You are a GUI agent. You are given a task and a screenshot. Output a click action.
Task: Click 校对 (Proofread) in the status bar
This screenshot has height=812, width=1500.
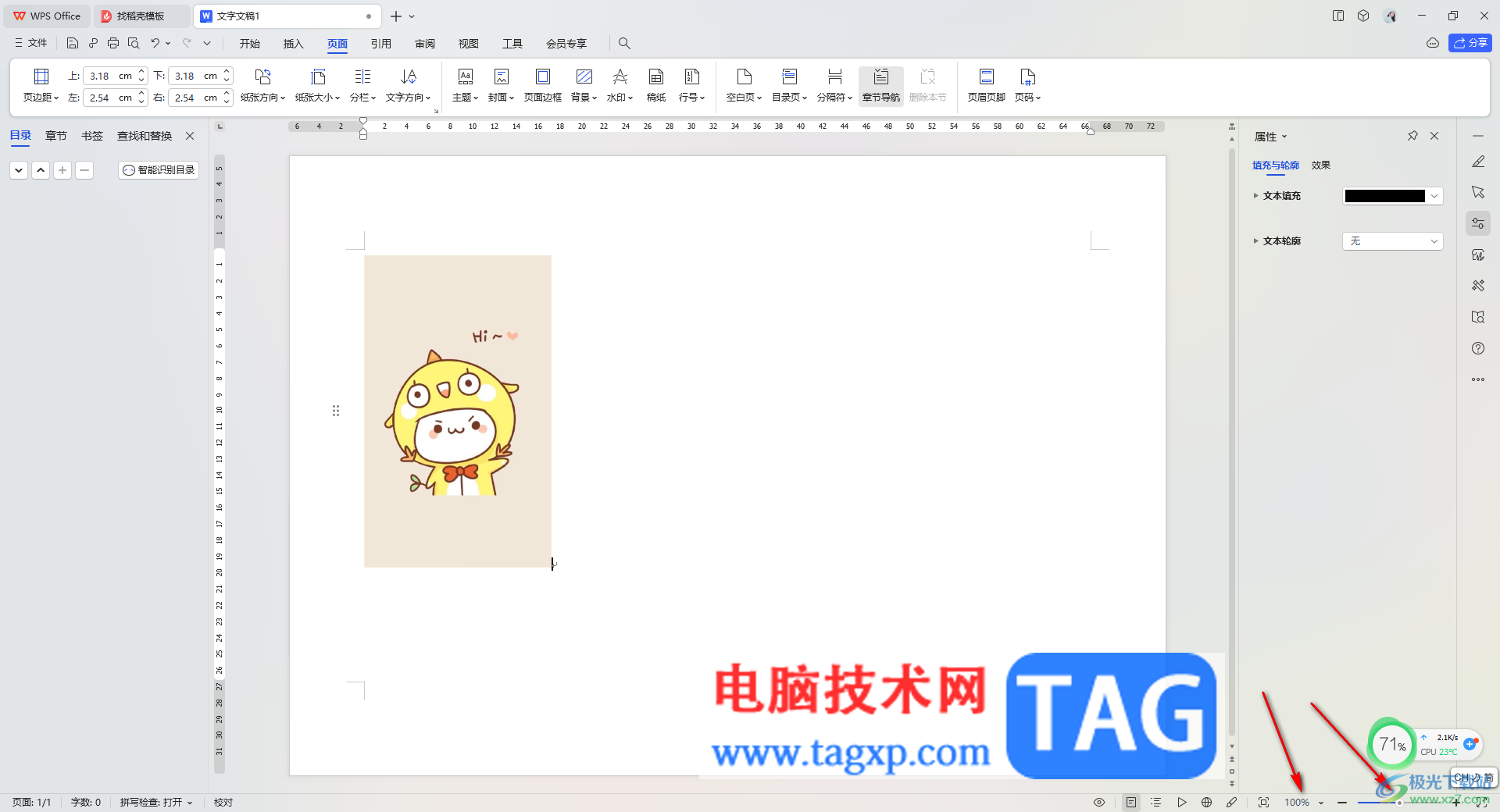(223, 803)
